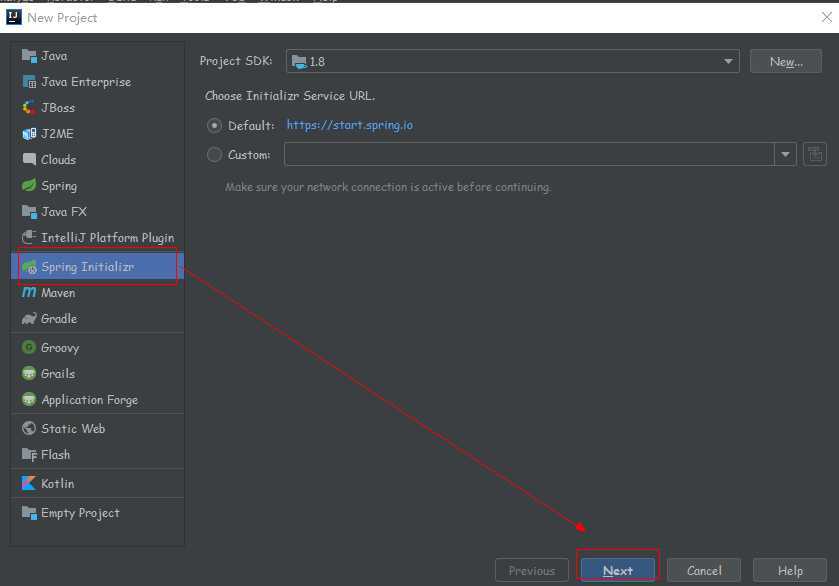Click the Clouds icon
Screen dimensions: 839x586
coord(29,159)
